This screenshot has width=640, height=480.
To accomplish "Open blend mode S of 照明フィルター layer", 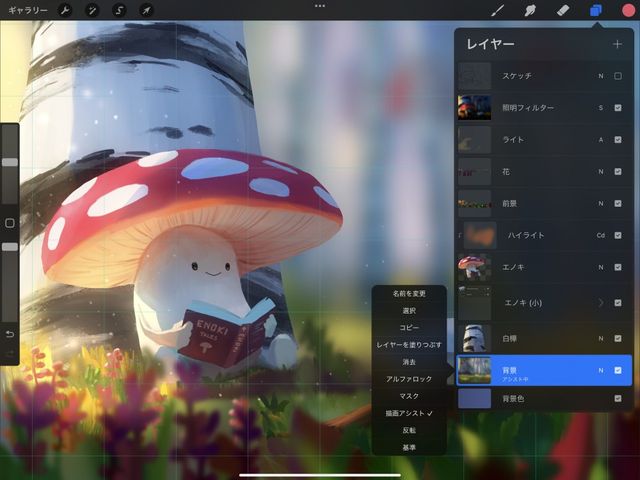I will (x=601, y=108).
